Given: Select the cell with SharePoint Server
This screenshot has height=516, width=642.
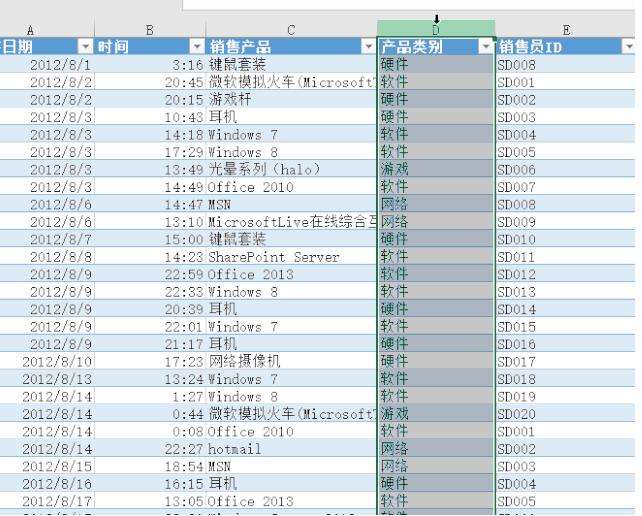Looking at the screenshot, I should pos(291,257).
